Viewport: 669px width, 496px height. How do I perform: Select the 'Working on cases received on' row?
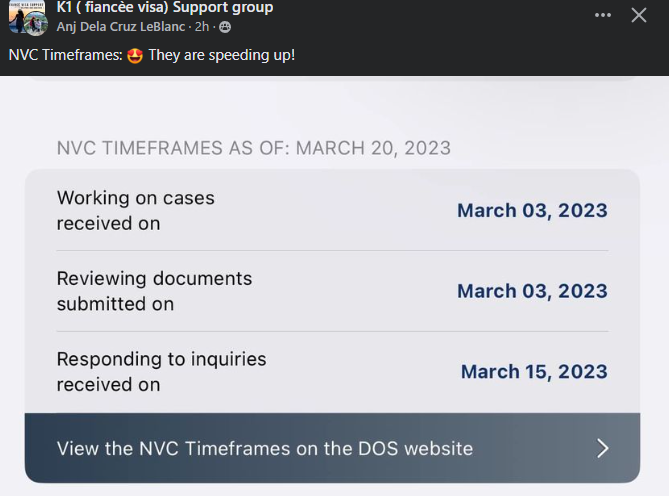pos(332,210)
